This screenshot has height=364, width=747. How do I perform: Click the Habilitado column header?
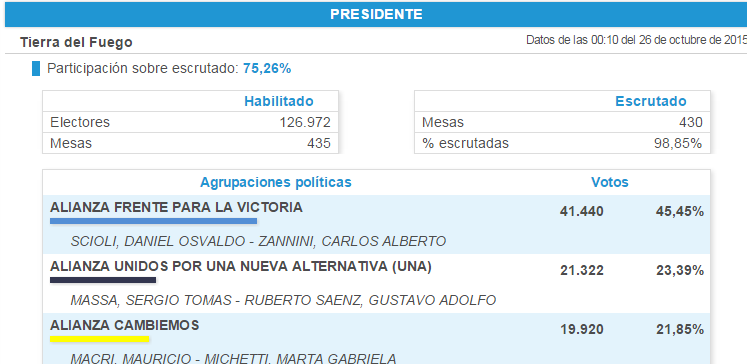(x=279, y=101)
